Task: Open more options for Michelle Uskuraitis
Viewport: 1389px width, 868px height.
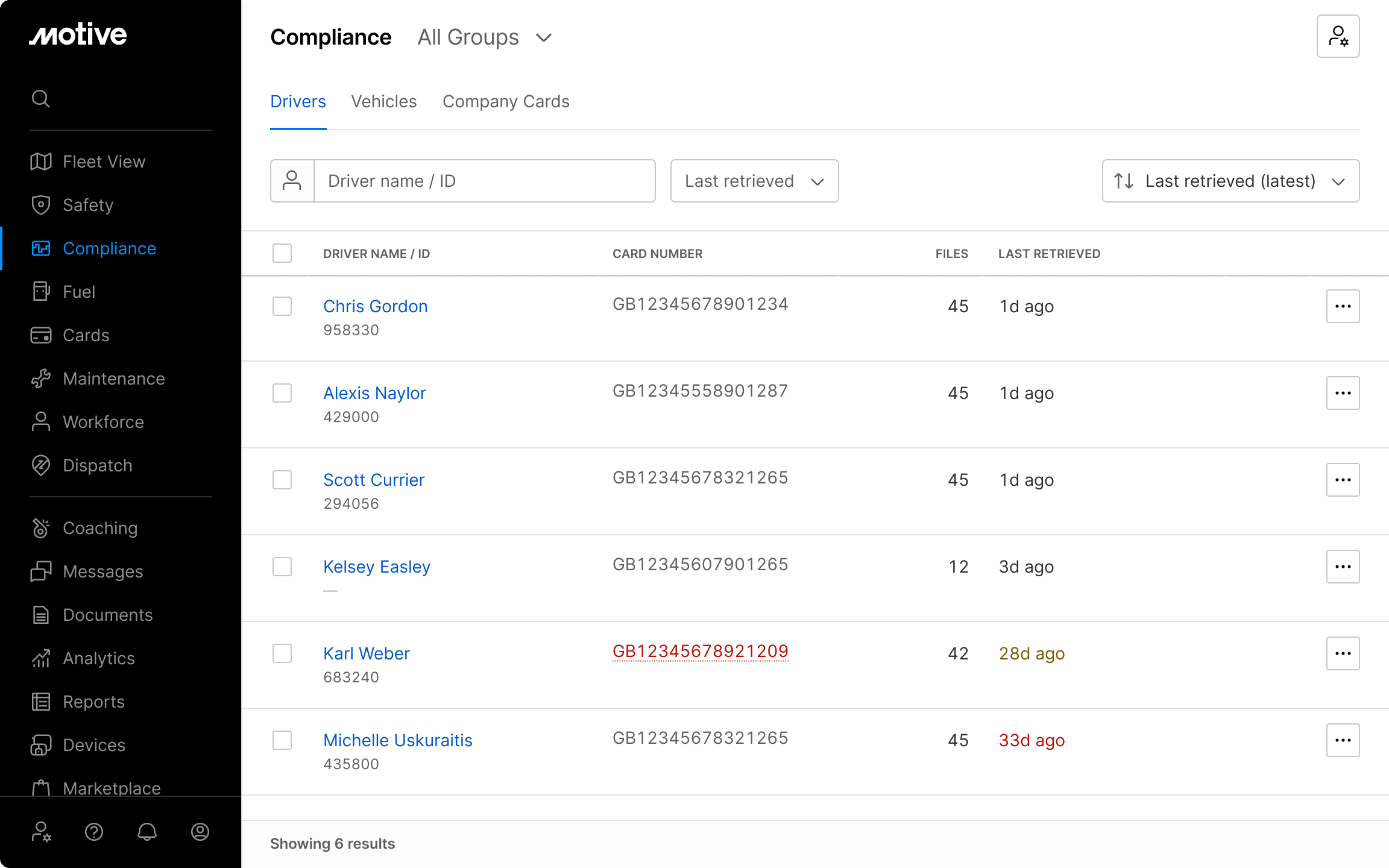Action: (x=1343, y=740)
